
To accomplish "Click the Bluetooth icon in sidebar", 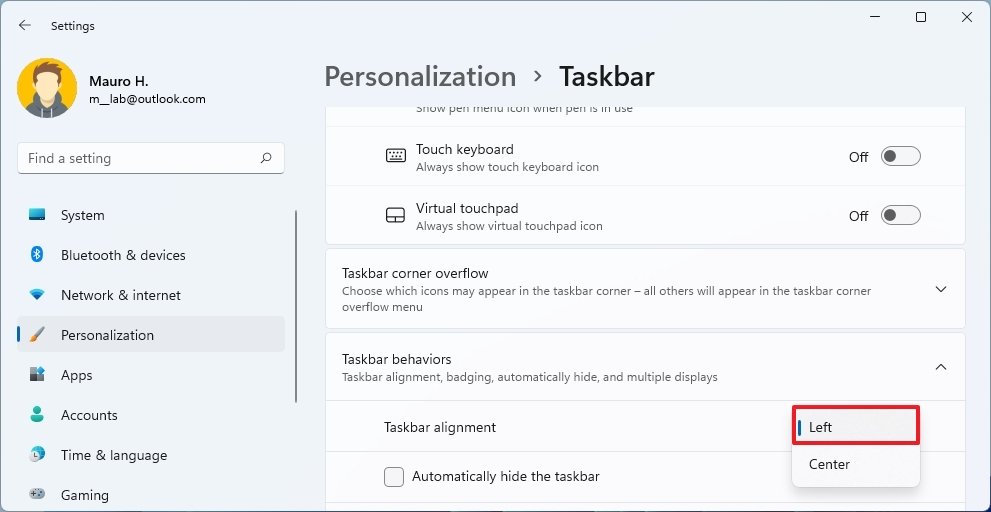I will point(37,255).
